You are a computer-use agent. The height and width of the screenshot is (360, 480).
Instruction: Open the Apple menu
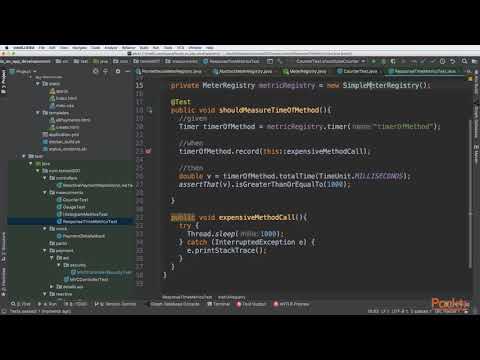pyautogui.click(x=6, y=48)
